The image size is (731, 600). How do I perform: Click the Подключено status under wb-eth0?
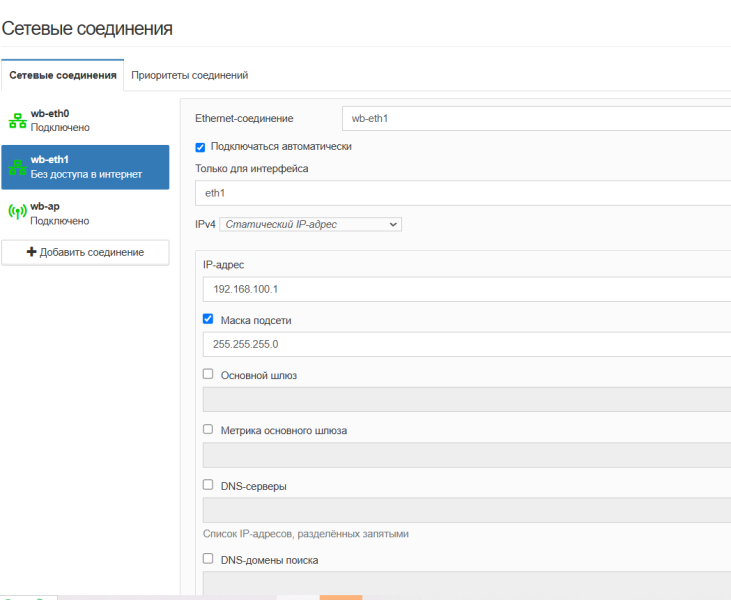tap(60, 127)
